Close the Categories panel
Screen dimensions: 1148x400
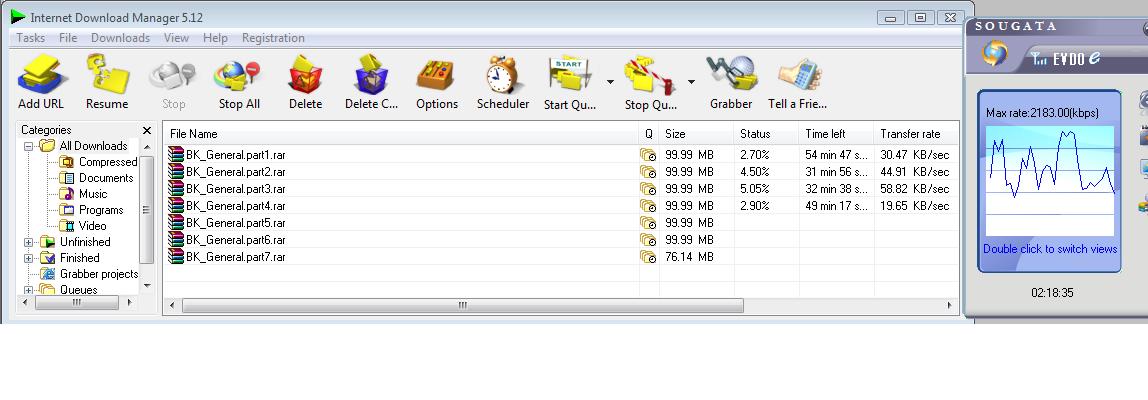(146, 130)
